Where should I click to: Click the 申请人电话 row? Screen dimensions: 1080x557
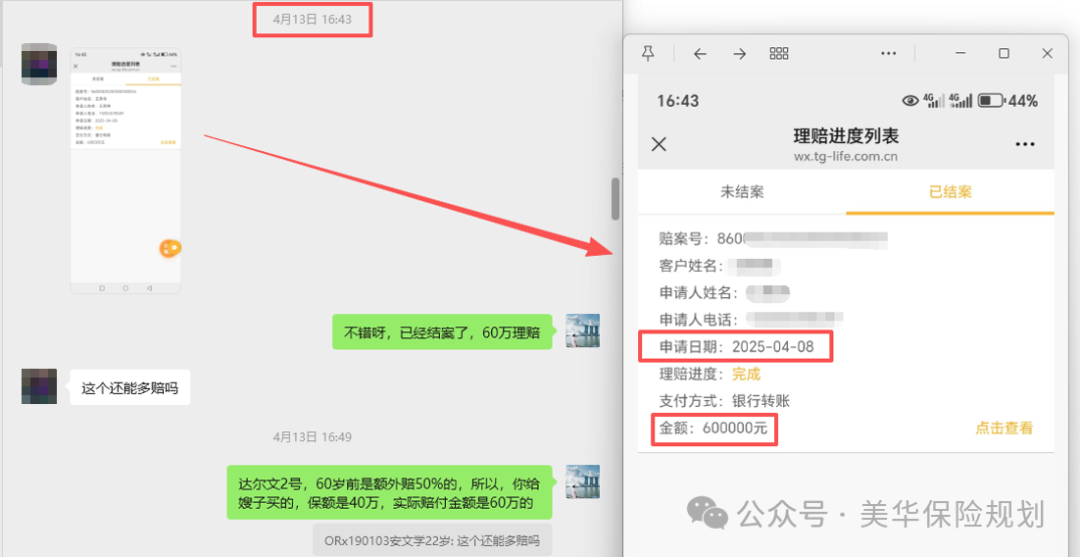pyautogui.click(x=751, y=320)
